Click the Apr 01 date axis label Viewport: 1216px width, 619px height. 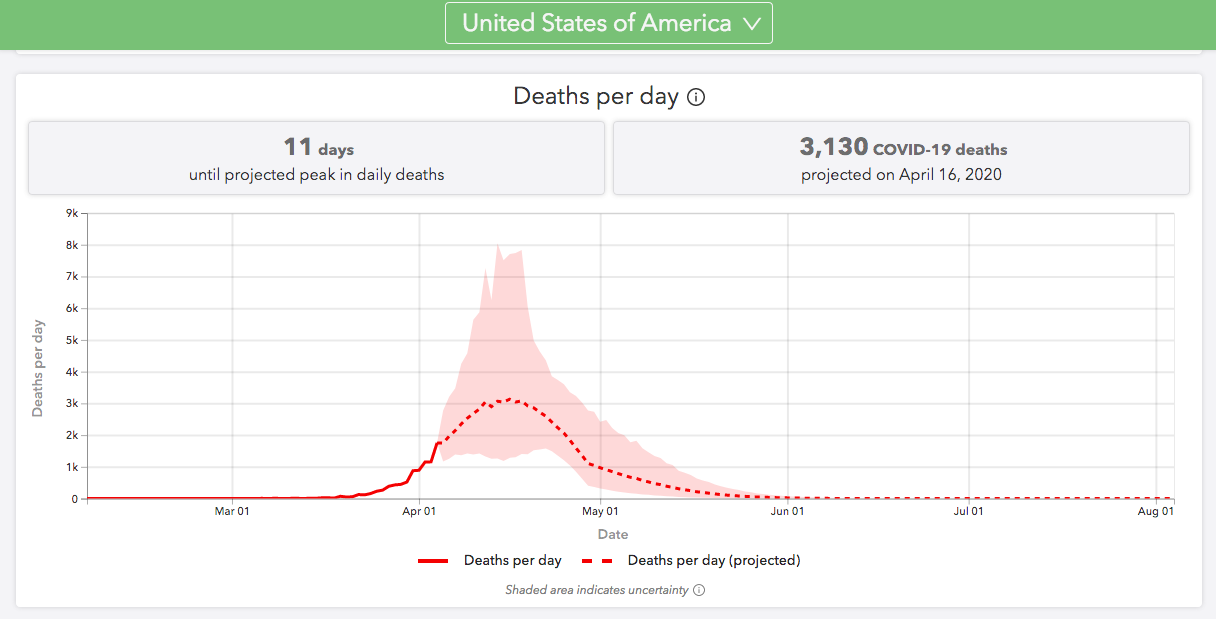click(x=419, y=512)
